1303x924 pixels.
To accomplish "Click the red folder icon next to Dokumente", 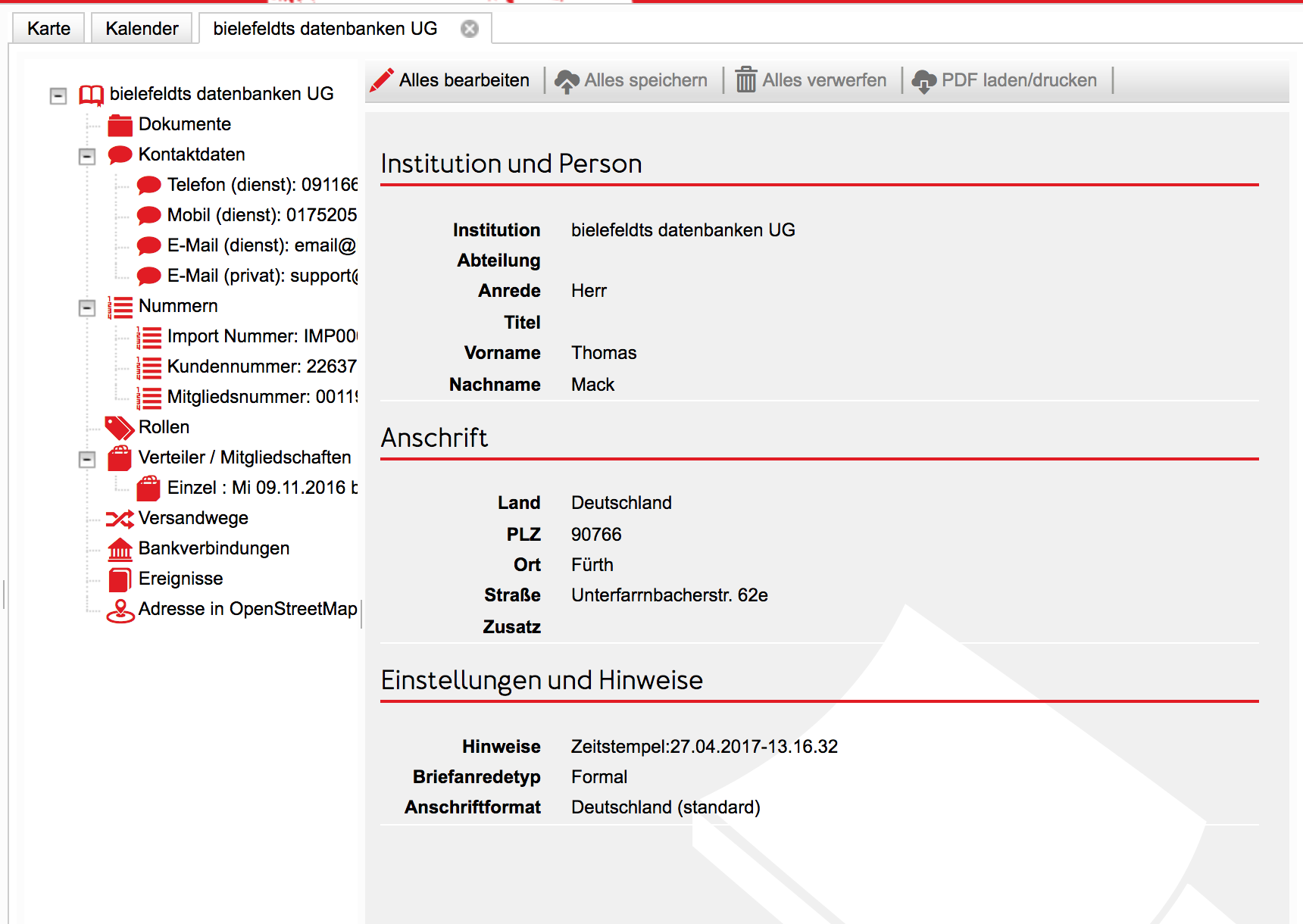I will pyautogui.click(x=120, y=125).
